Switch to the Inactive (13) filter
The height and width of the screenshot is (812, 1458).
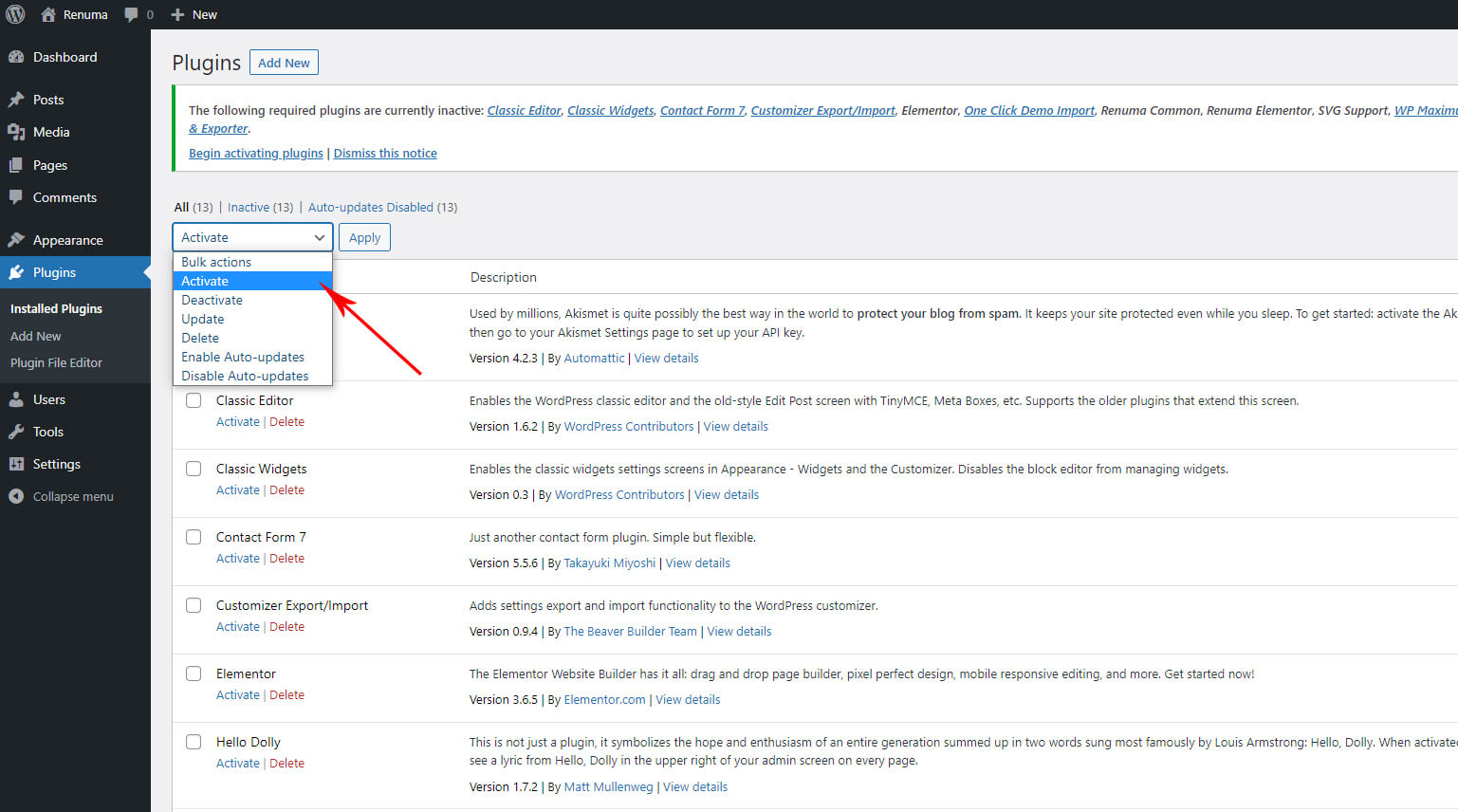pyautogui.click(x=260, y=207)
